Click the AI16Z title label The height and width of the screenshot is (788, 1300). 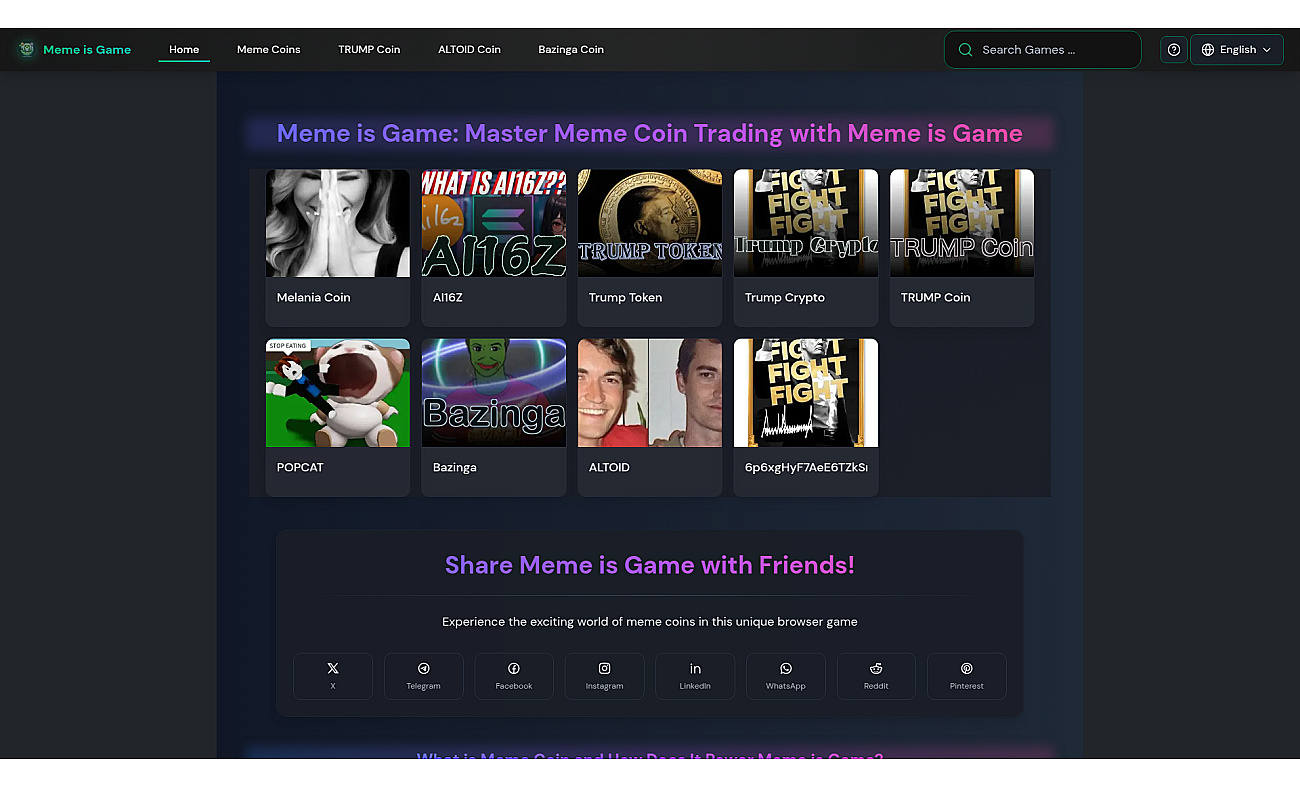pos(447,297)
